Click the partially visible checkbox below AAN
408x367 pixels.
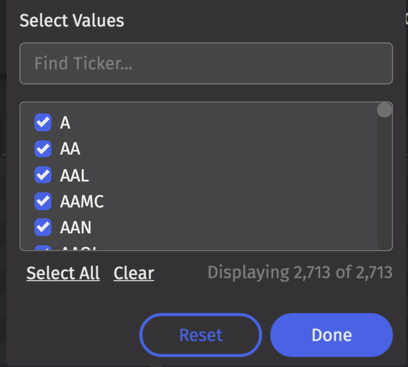coord(43,248)
